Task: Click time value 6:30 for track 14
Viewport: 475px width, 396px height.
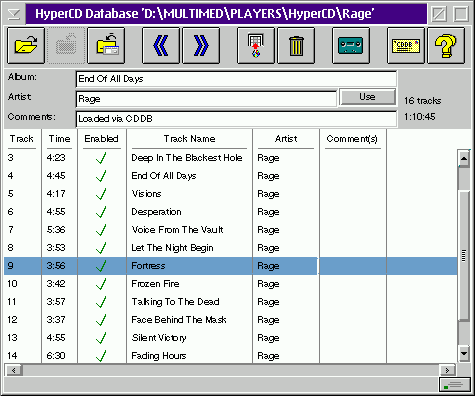Action: [x=56, y=356]
